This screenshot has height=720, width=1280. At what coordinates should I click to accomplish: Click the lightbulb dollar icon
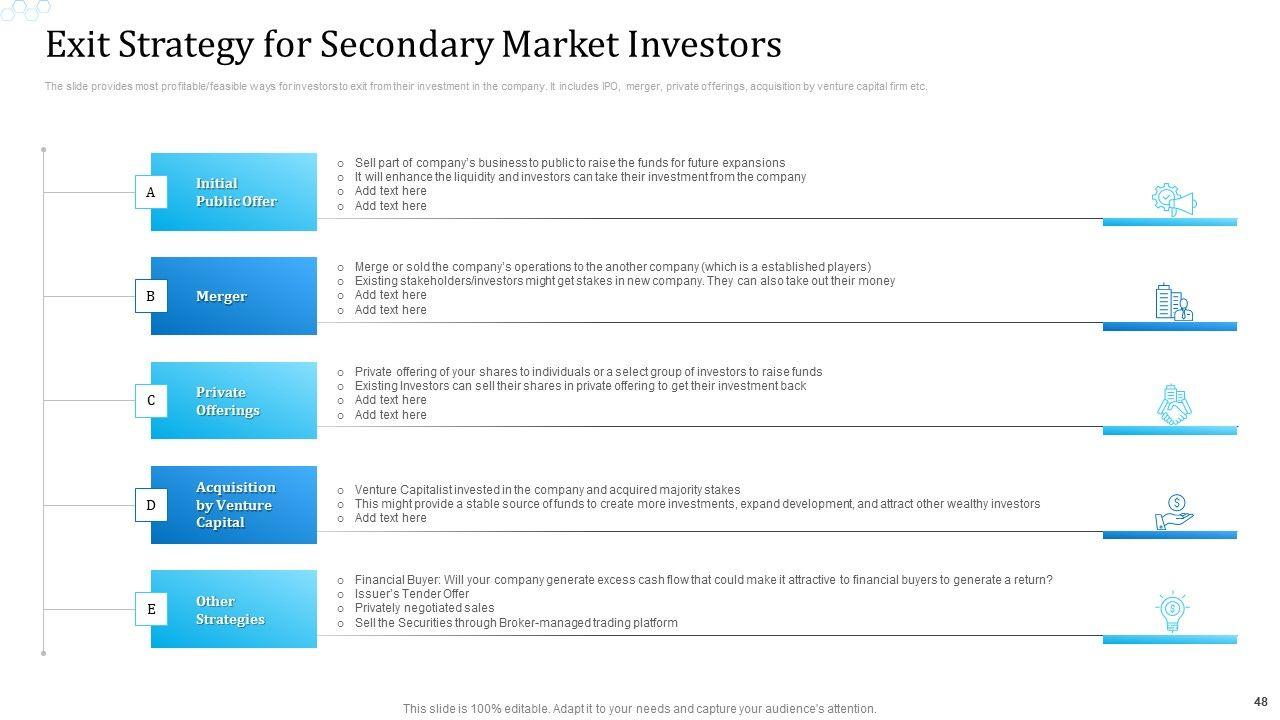[1172, 611]
